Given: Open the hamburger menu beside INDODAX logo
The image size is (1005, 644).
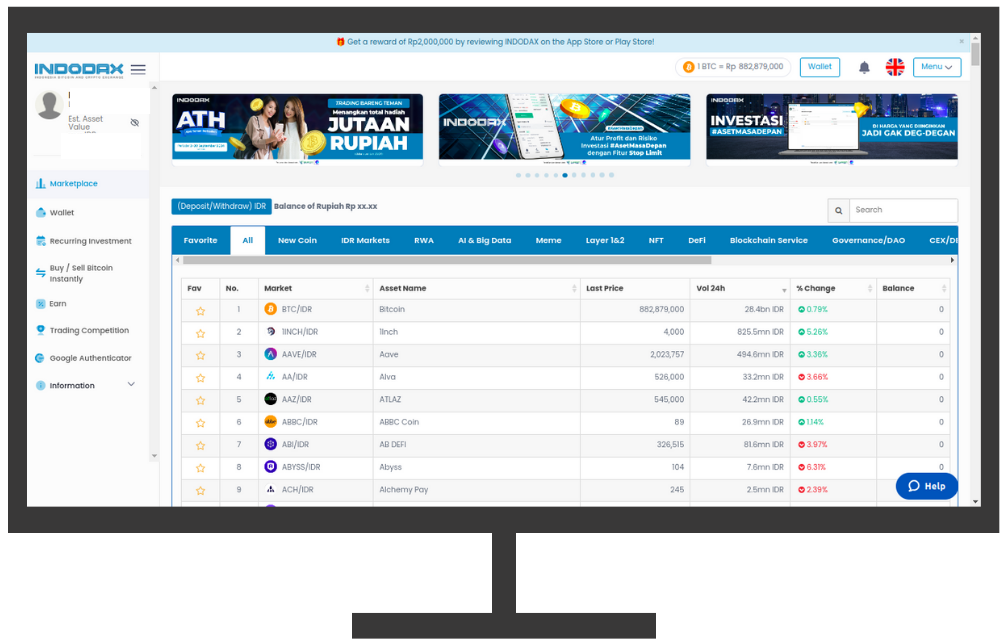Looking at the screenshot, I should tap(138, 69).
